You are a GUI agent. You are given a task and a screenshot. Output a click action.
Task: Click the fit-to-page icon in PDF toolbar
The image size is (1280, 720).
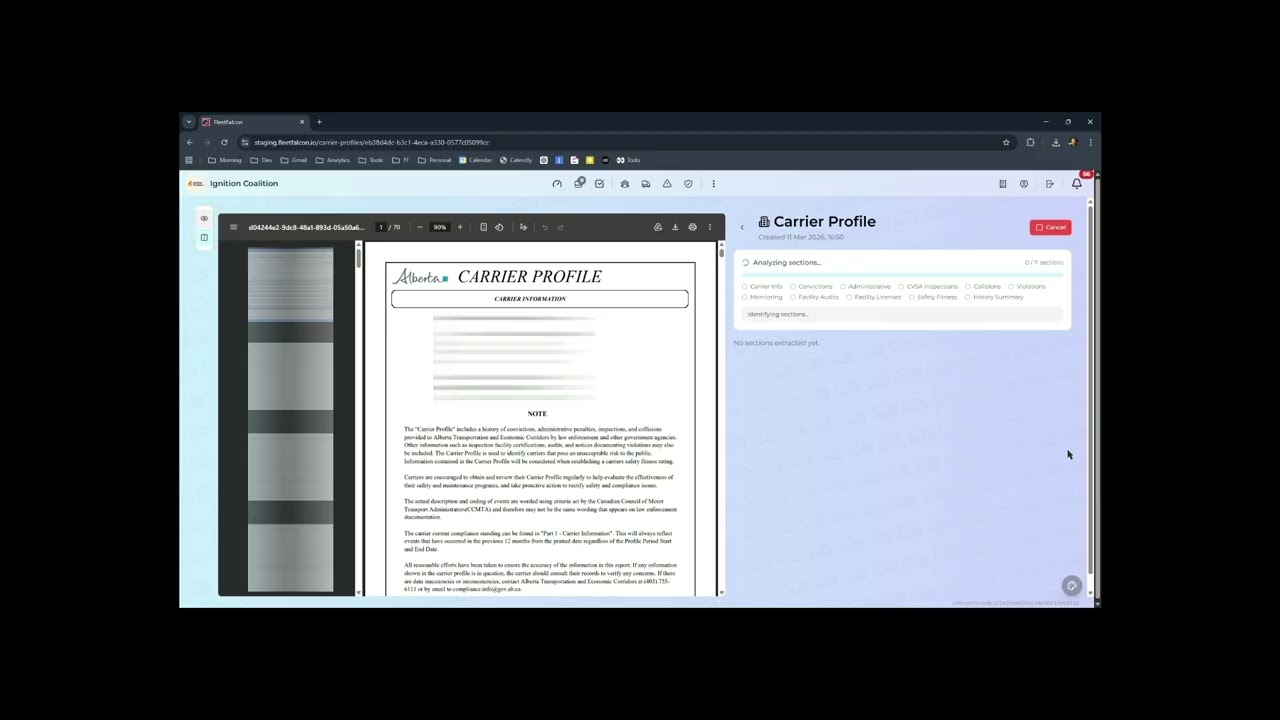[483, 227]
